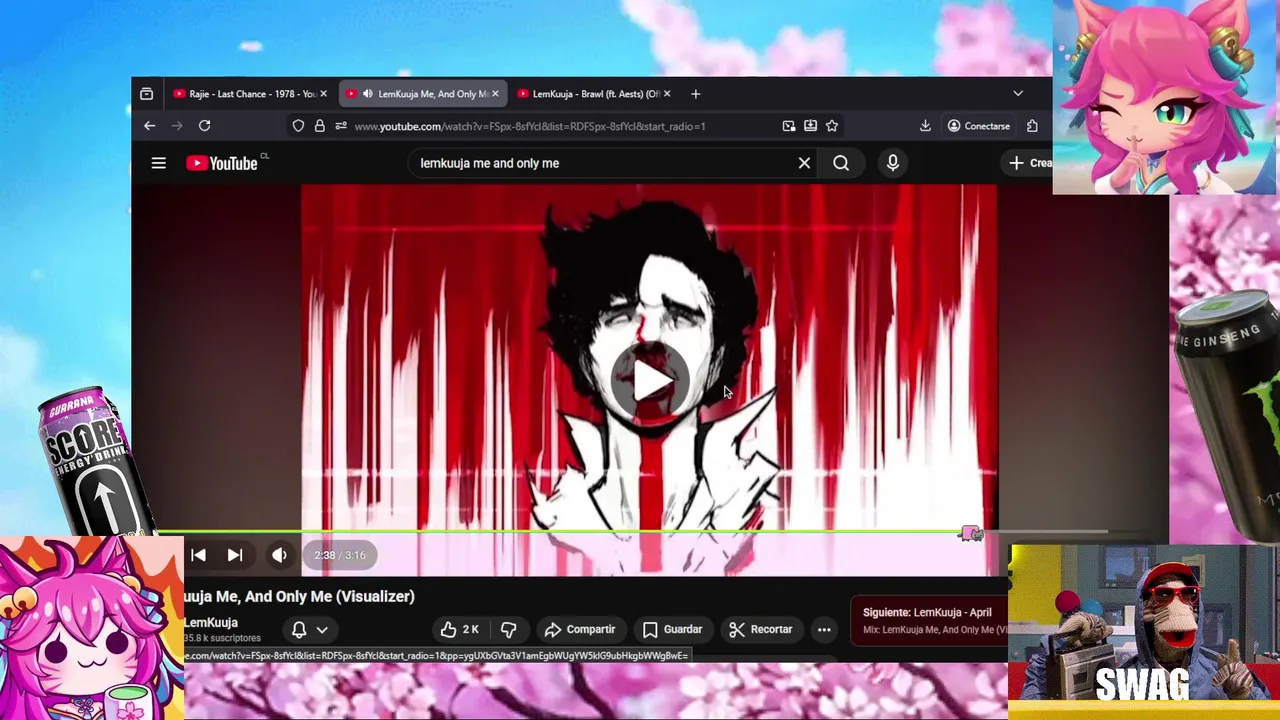Click the Compartir share button
This screenshot has width=1280, height=720.
pyautogui.click(x=580, y=629)
